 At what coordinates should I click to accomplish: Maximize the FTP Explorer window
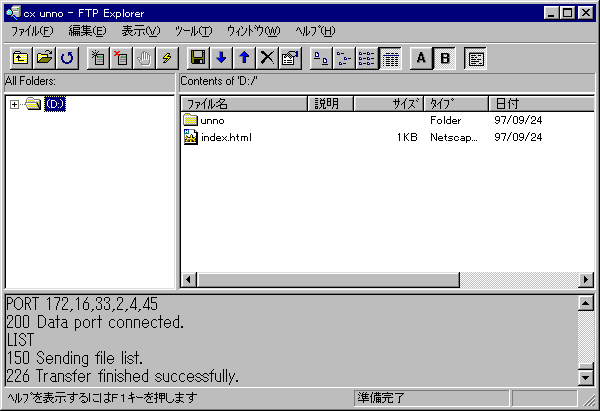click(567, 13)
